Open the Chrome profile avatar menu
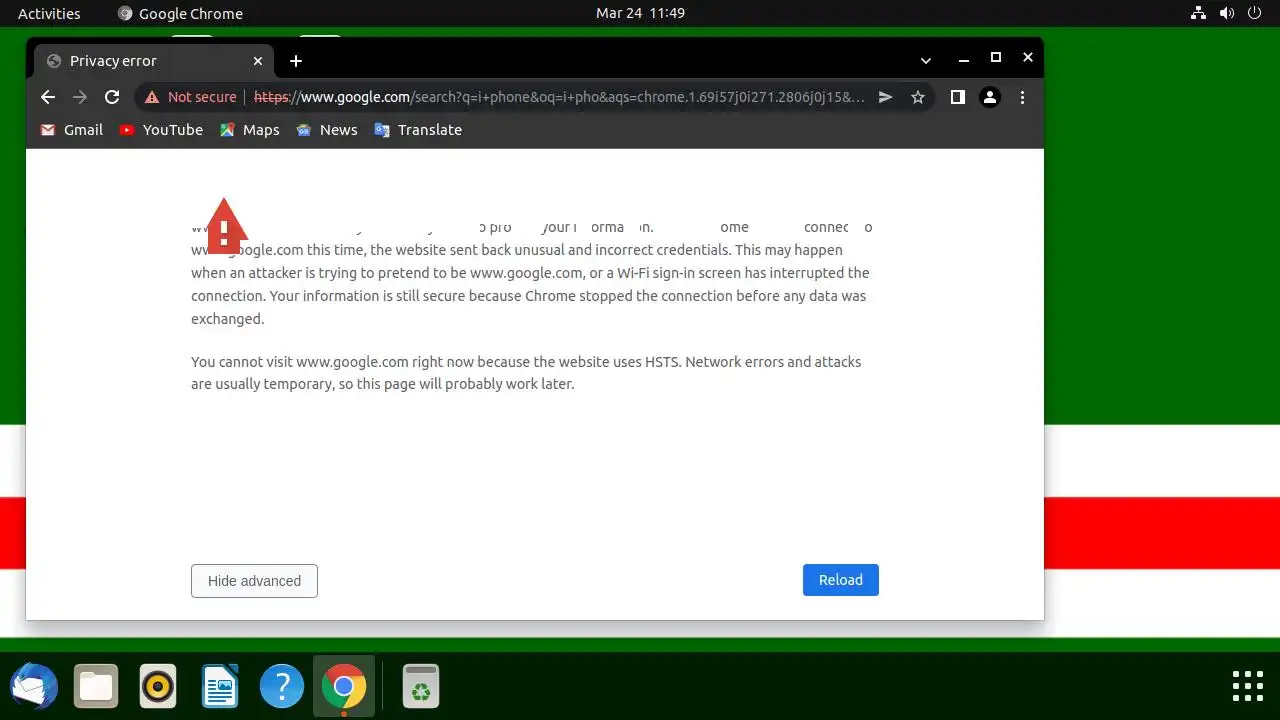This screenshot has height=720, width=1280. point(990,97)
